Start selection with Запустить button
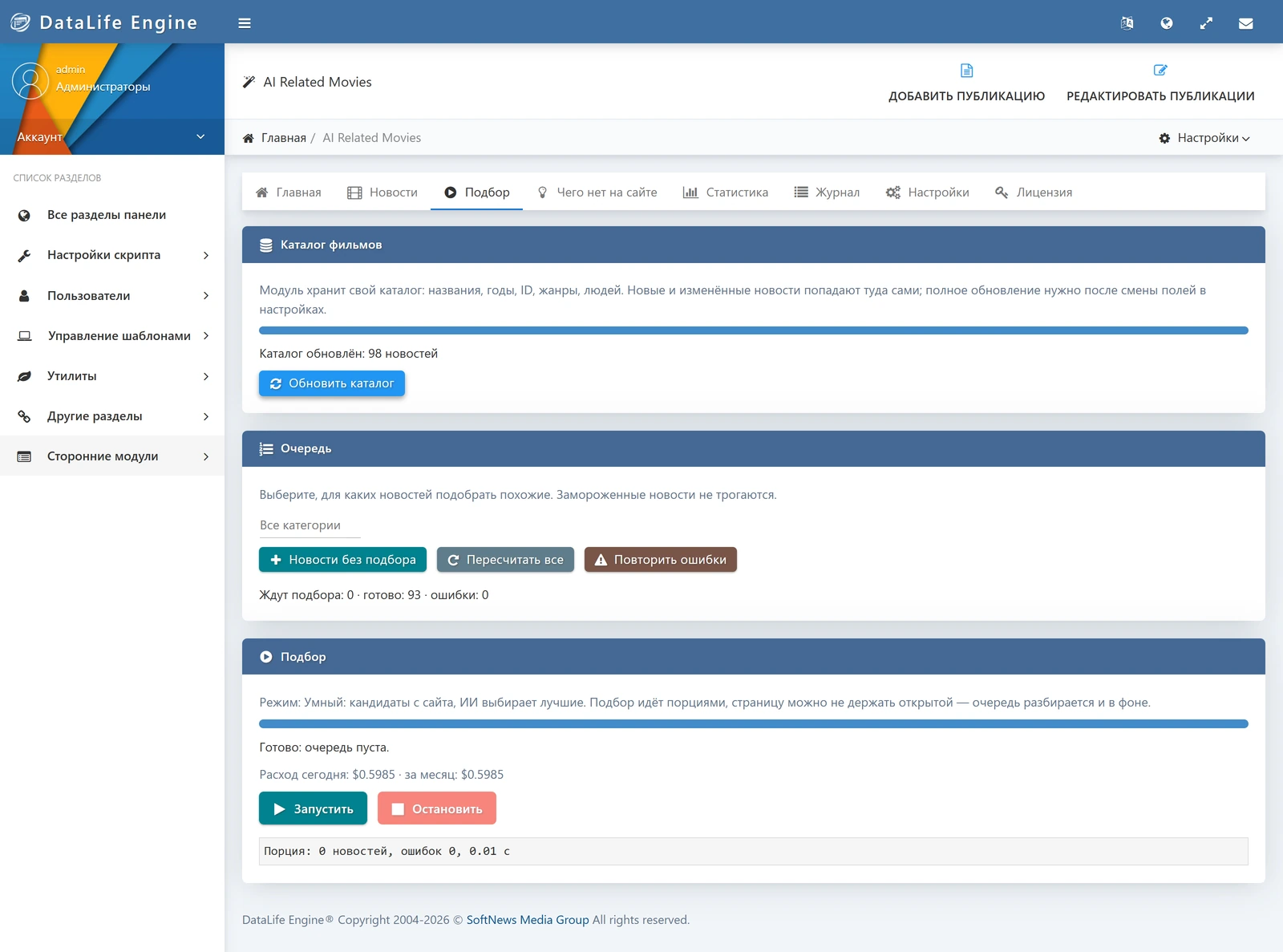 pos(313,808)
